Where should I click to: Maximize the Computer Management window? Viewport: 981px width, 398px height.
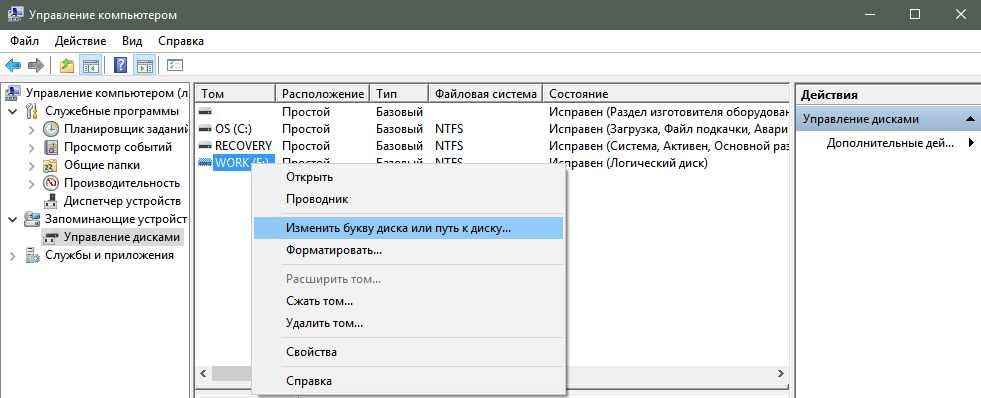coord(915,14)
